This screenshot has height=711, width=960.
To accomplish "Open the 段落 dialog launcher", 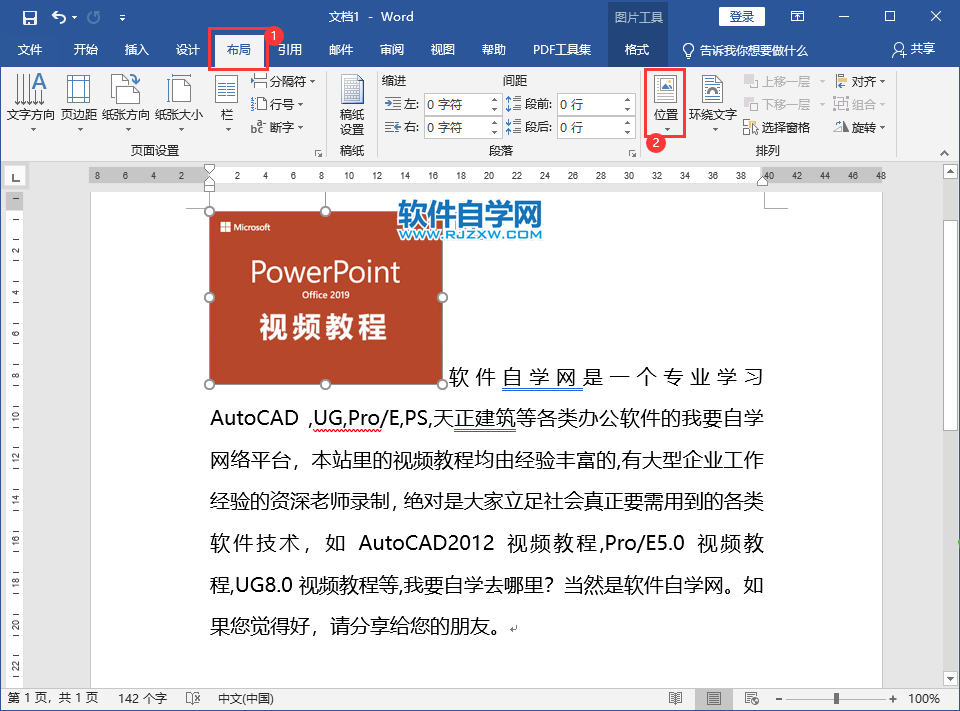I will point(632,153).
